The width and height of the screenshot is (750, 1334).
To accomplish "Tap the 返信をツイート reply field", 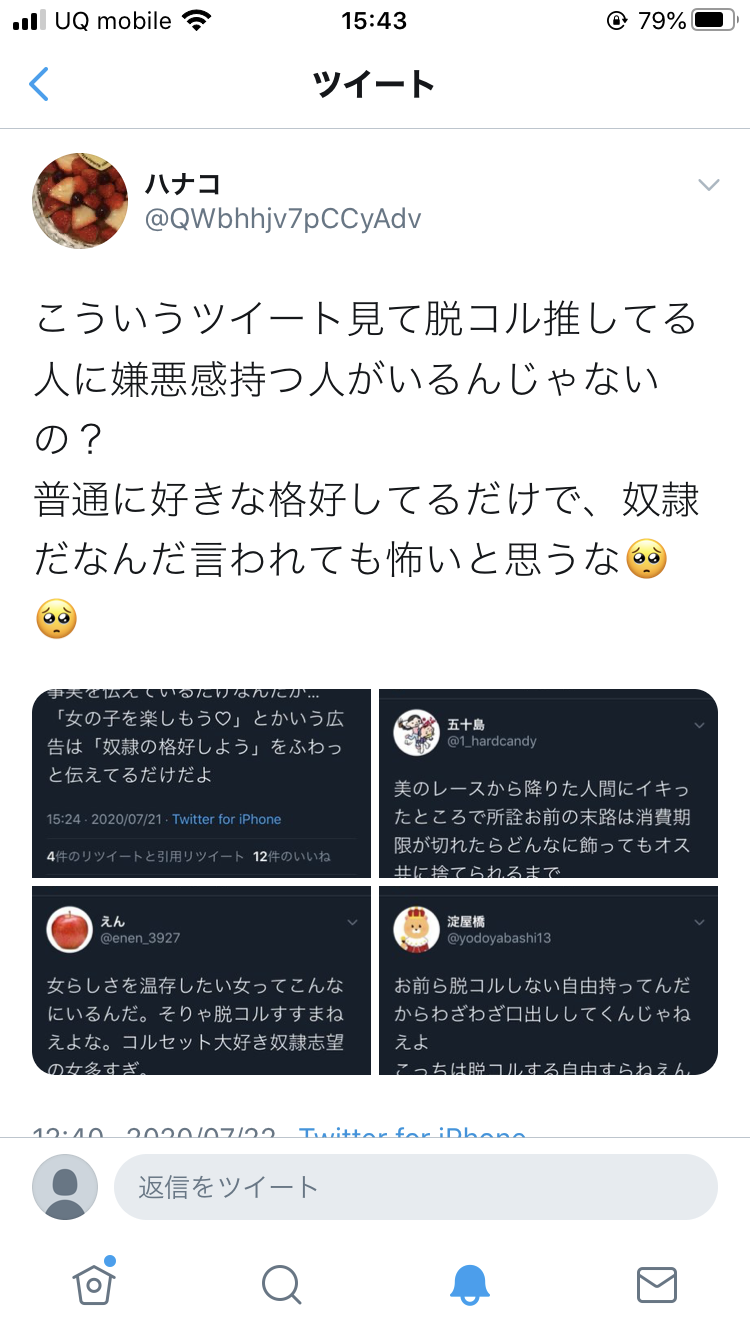I will pyautogui.click(x=415, y=1187).
